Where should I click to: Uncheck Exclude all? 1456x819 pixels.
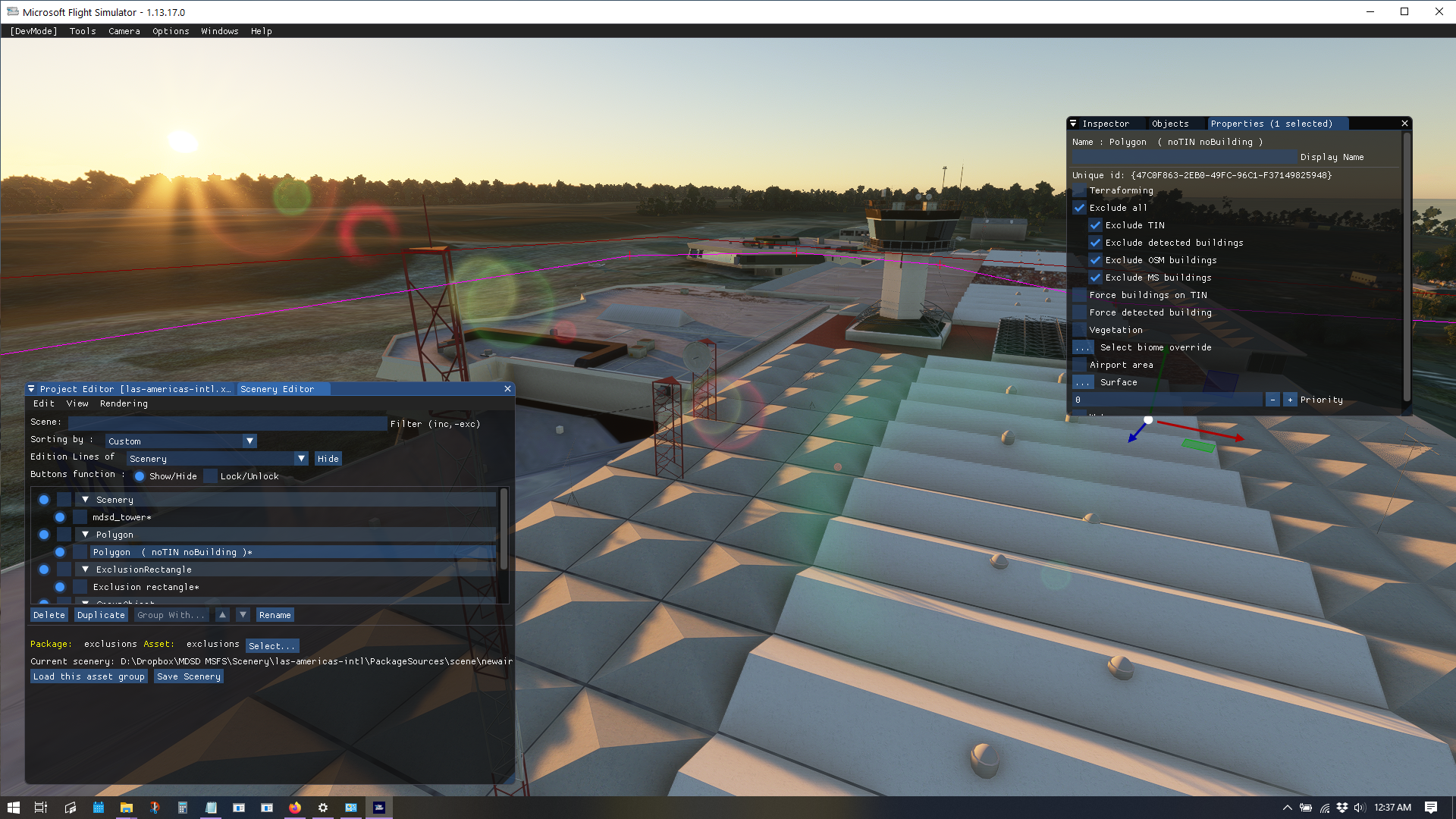[1079, 208]
